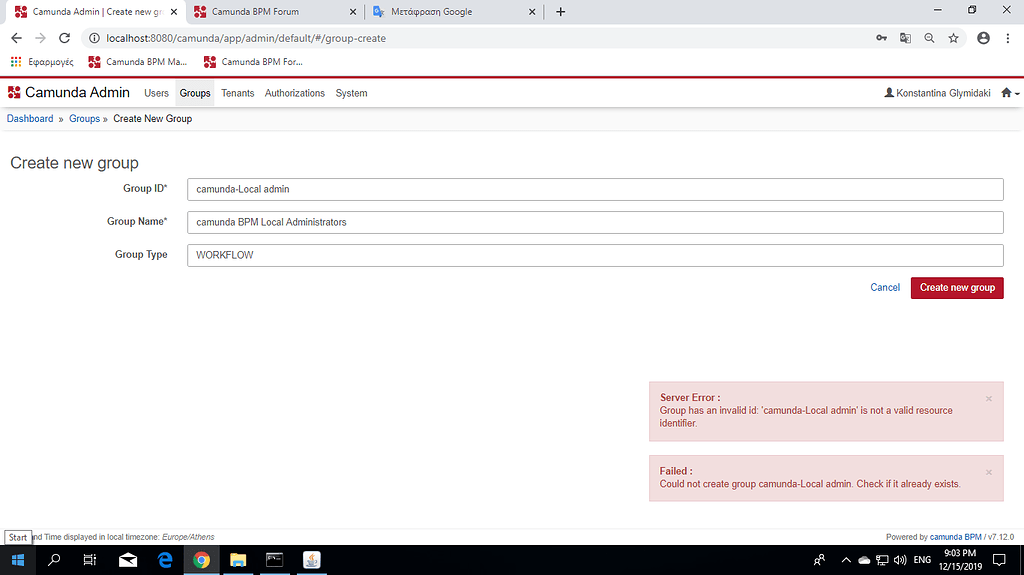Screen dimensions: 1024x575
Task: Open saved passwords key icon
Action: click(x=882, y=38)
